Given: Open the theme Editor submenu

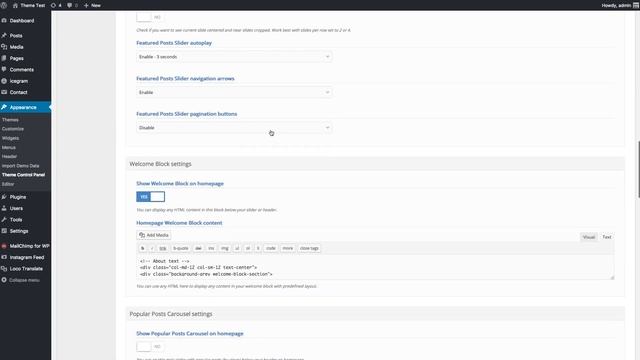Looking at the screenshot, I should (x=8, y=184).
